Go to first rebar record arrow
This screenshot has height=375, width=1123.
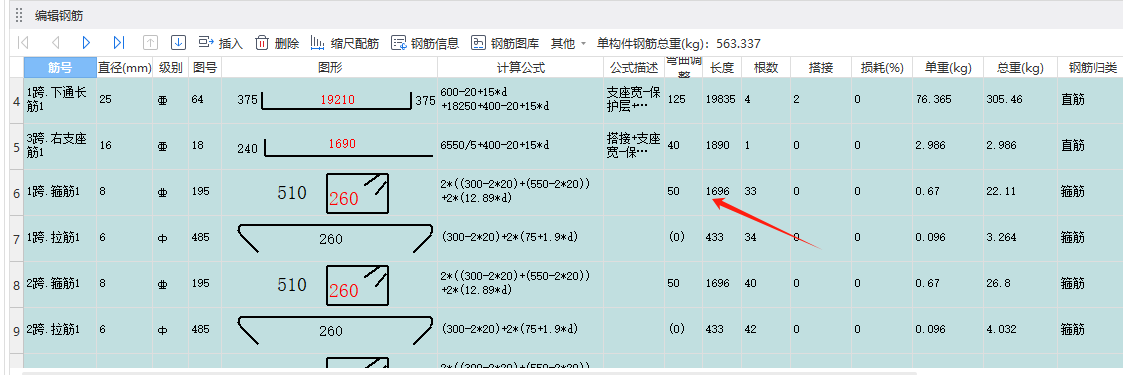click(x=23, y=43)
